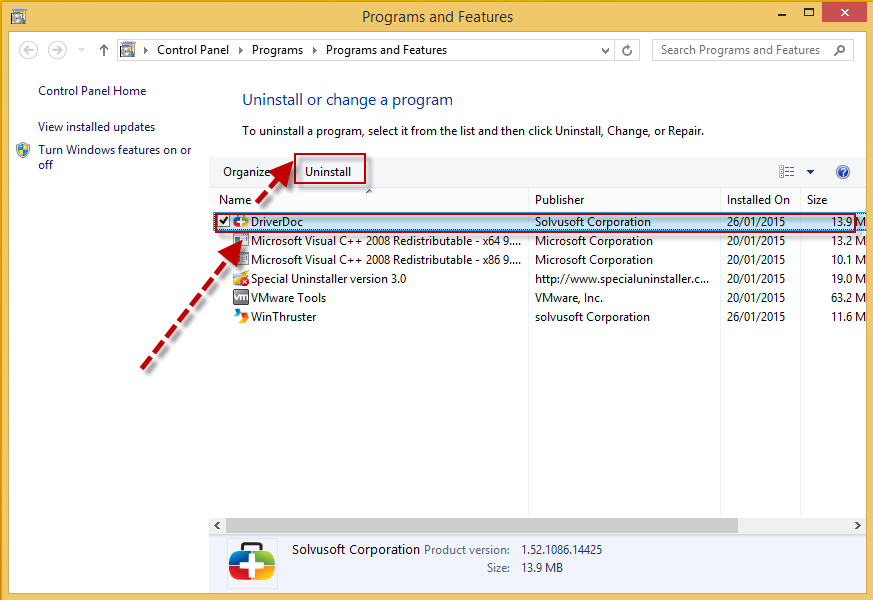Open the window system menu icon

pos(18,16)
